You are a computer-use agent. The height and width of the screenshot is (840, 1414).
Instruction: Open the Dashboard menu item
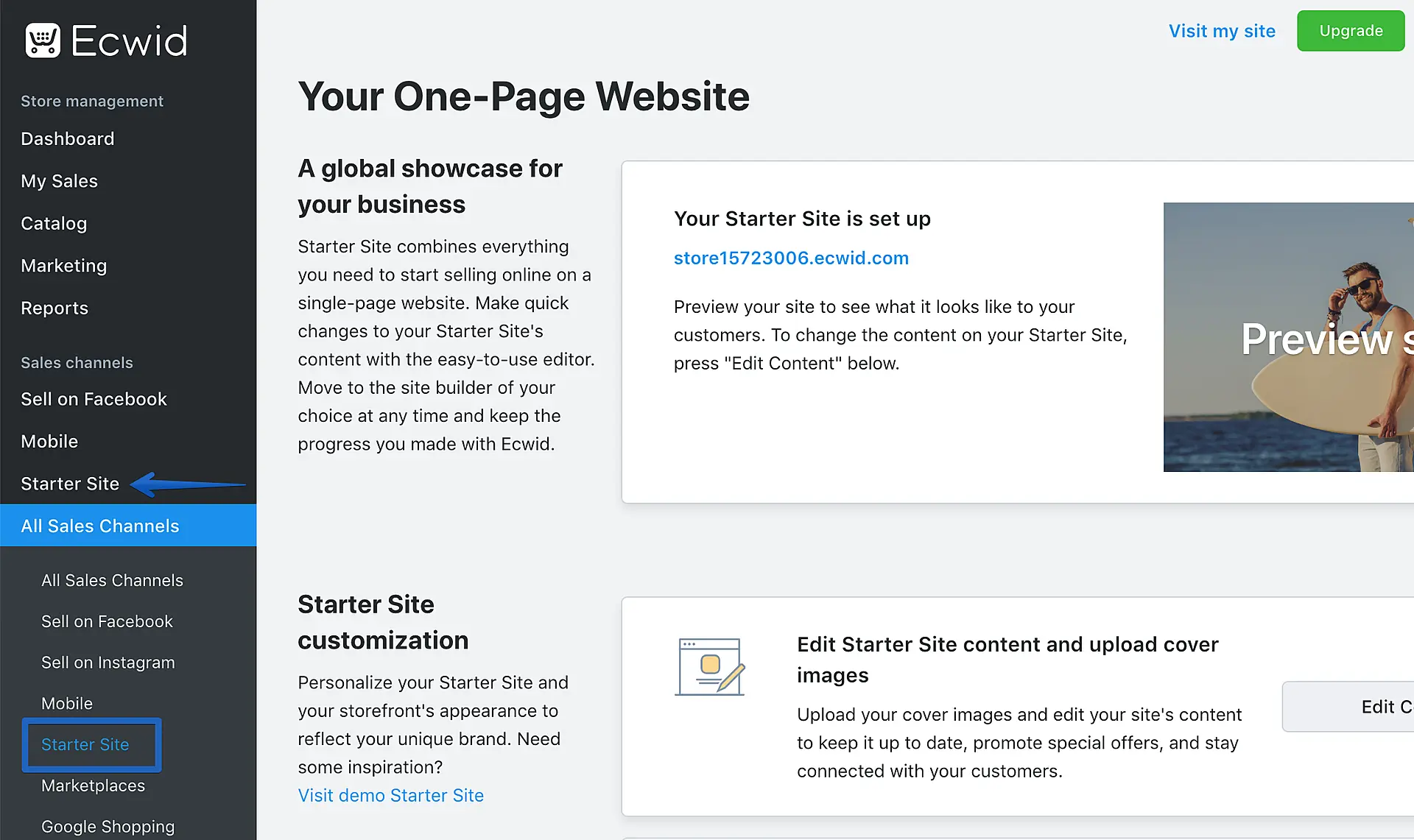[67, 138]
